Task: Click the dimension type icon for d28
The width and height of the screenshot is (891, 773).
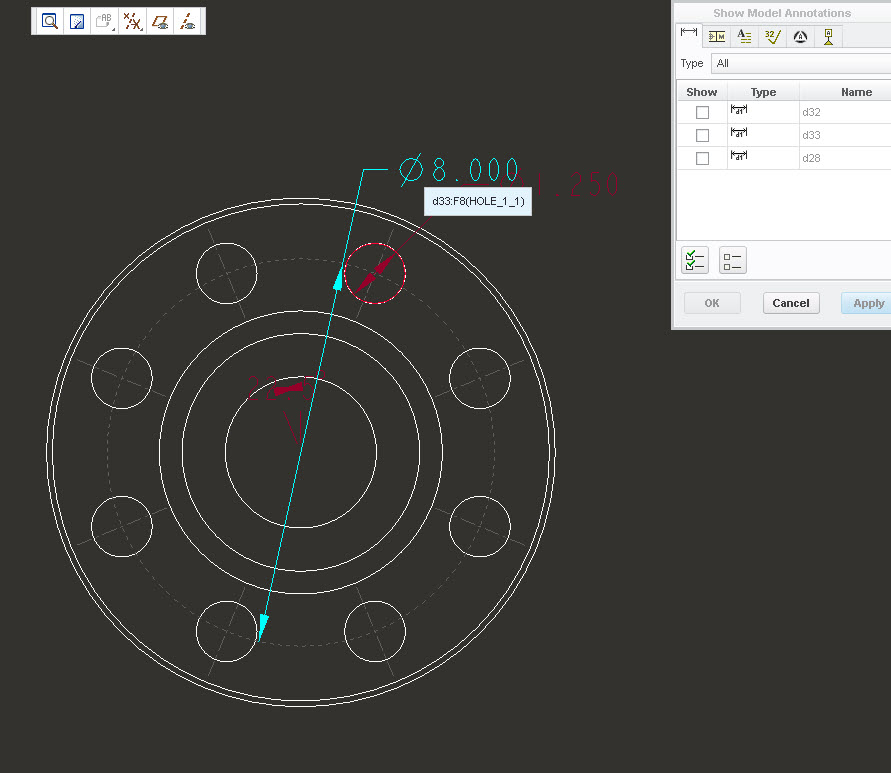Action: pyautogui.click(x=739, y=155)
